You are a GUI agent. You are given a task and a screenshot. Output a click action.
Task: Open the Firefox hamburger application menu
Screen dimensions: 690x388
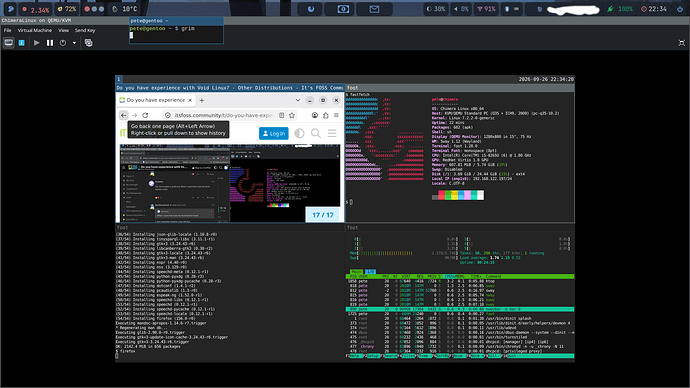[x=336, y=115]
